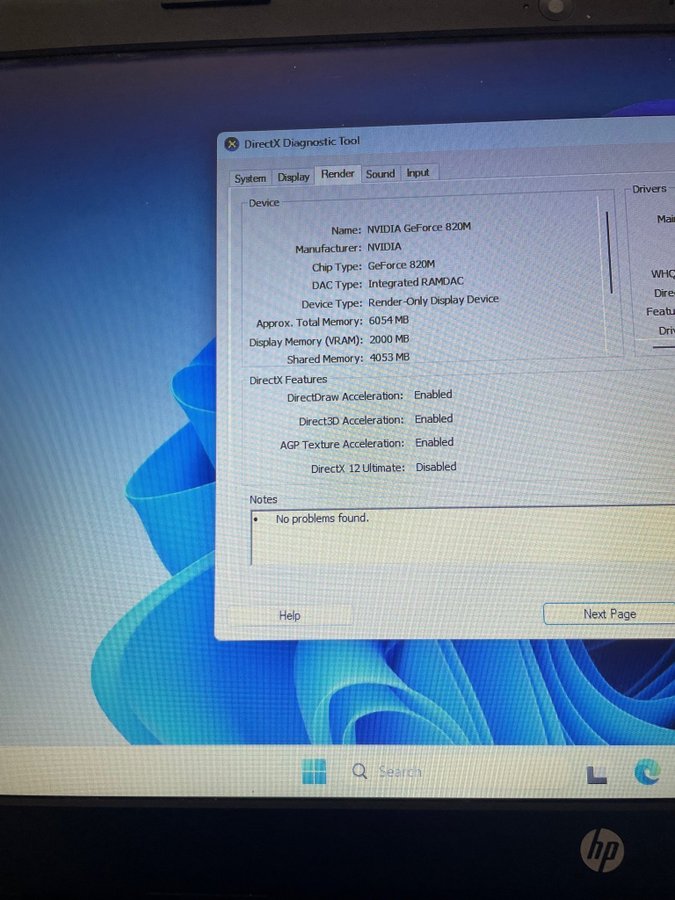Go to the Sound tab
Screen dimensions: 675x900
tap(380, 174)
